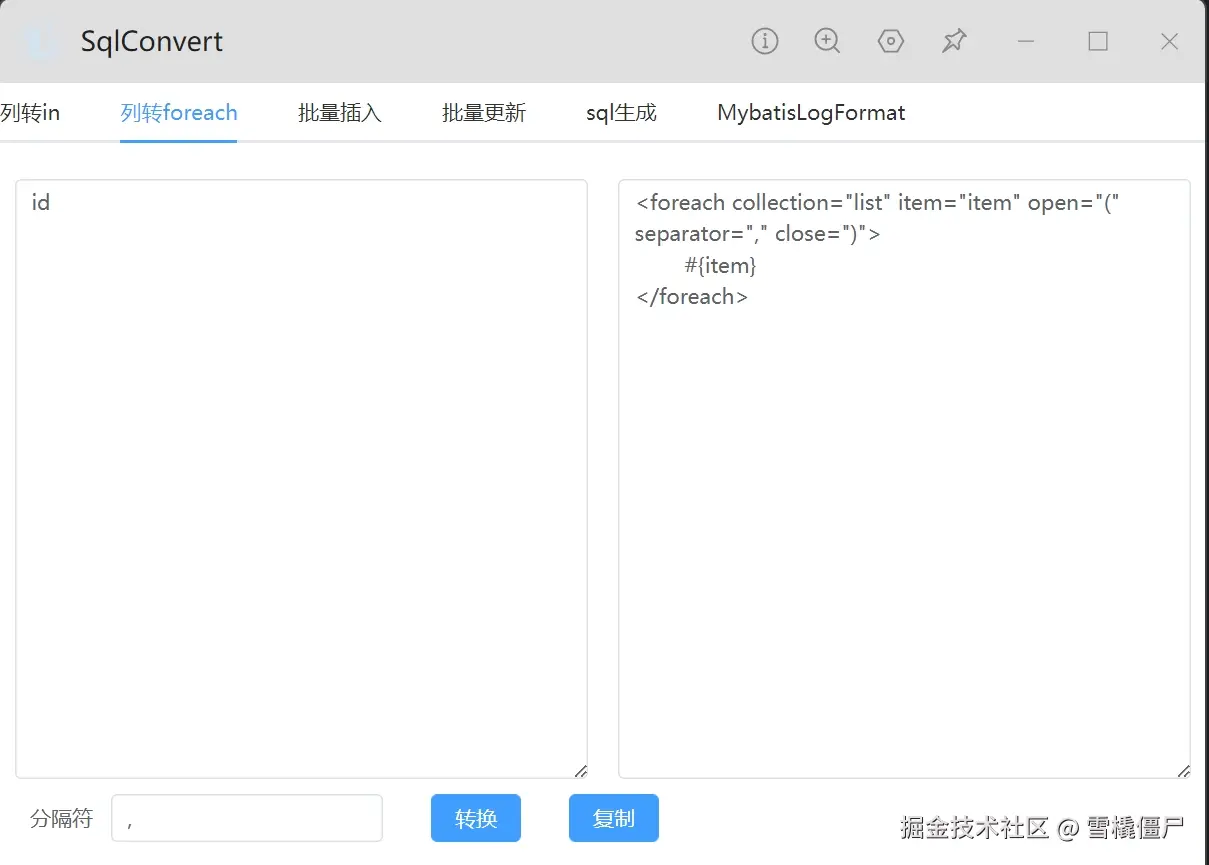This screenshot has width=1209, height=865.
Task: Pin the SqlConvert window on top
Action: tap(954, 41)
